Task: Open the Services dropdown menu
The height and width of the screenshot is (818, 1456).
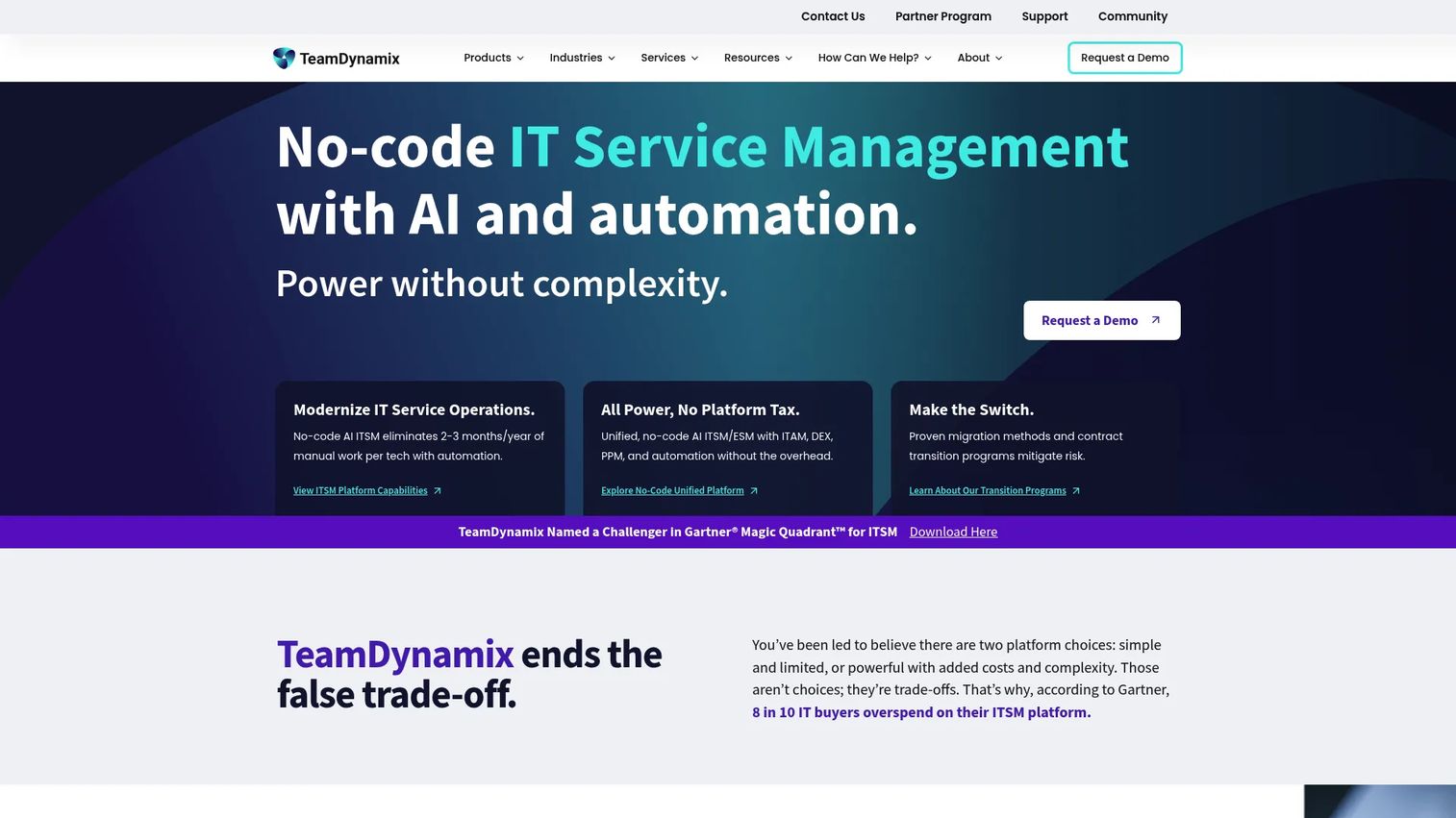Action: click(669, 58)
